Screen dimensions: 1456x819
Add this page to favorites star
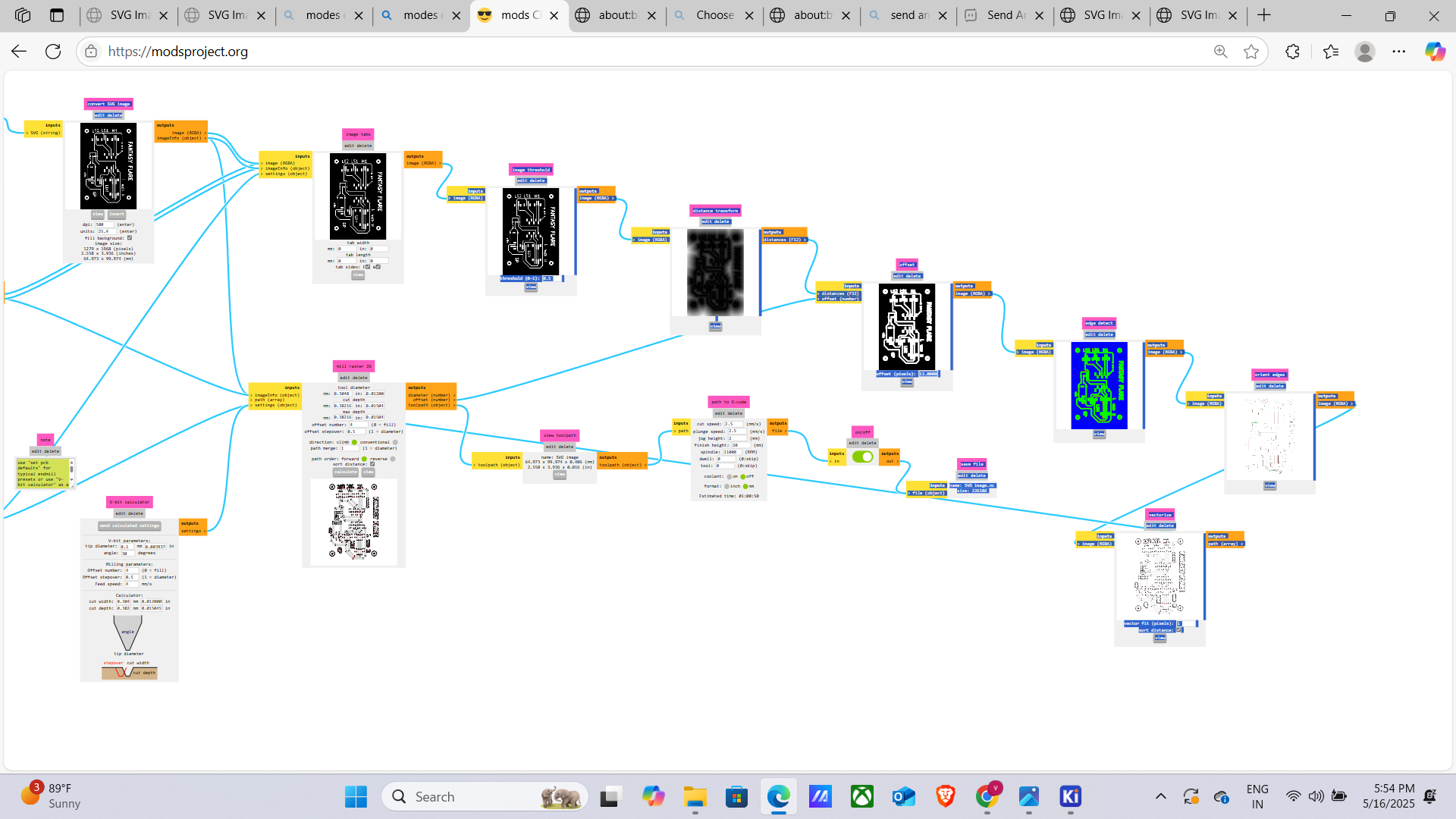pos(1251,52)
